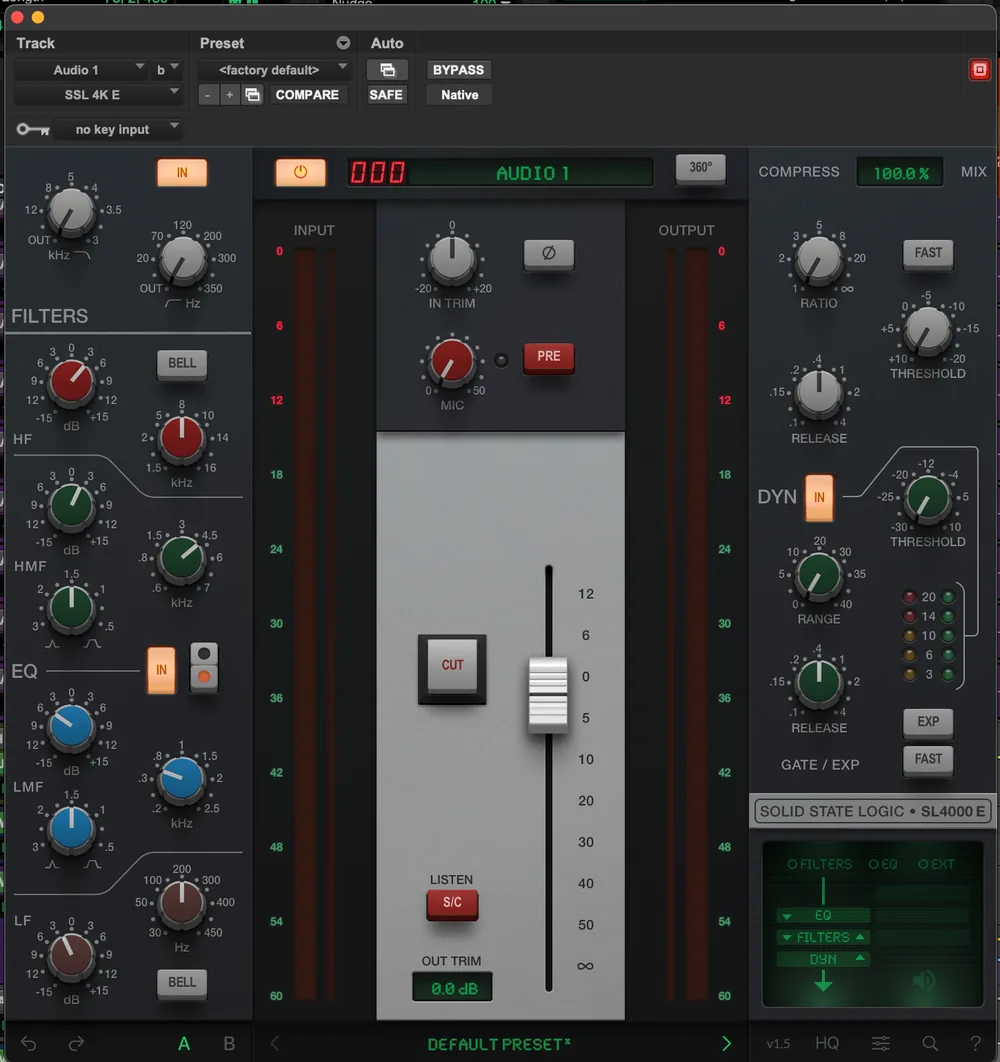
Task: Click the phase invert Ø button
Action: (549, 253)
